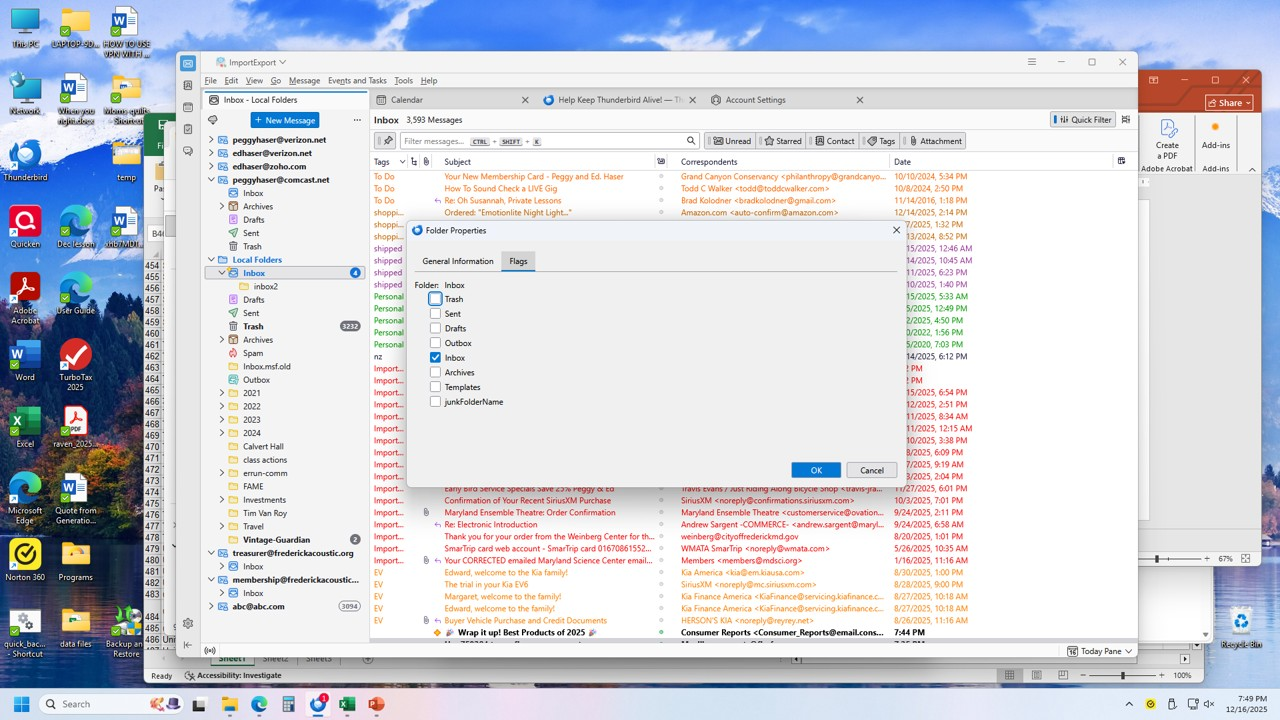Expand the 2021 folder in Local Folders
The image size is (1280, 720).
[x=222, y=393]
